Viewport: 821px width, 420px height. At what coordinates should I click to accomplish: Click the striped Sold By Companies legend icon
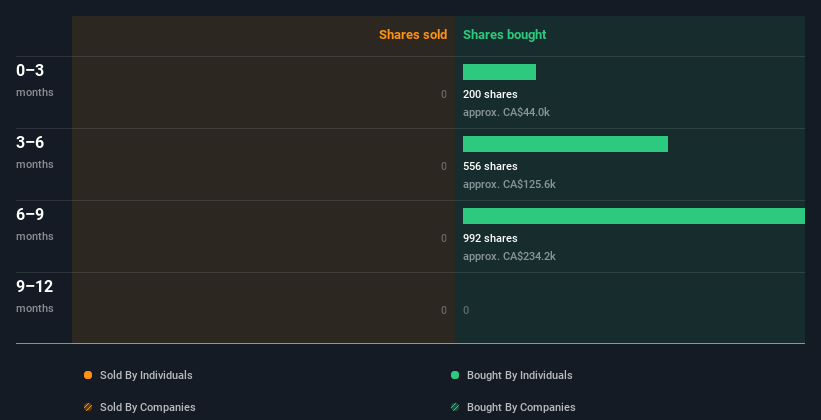pos(88,407)
